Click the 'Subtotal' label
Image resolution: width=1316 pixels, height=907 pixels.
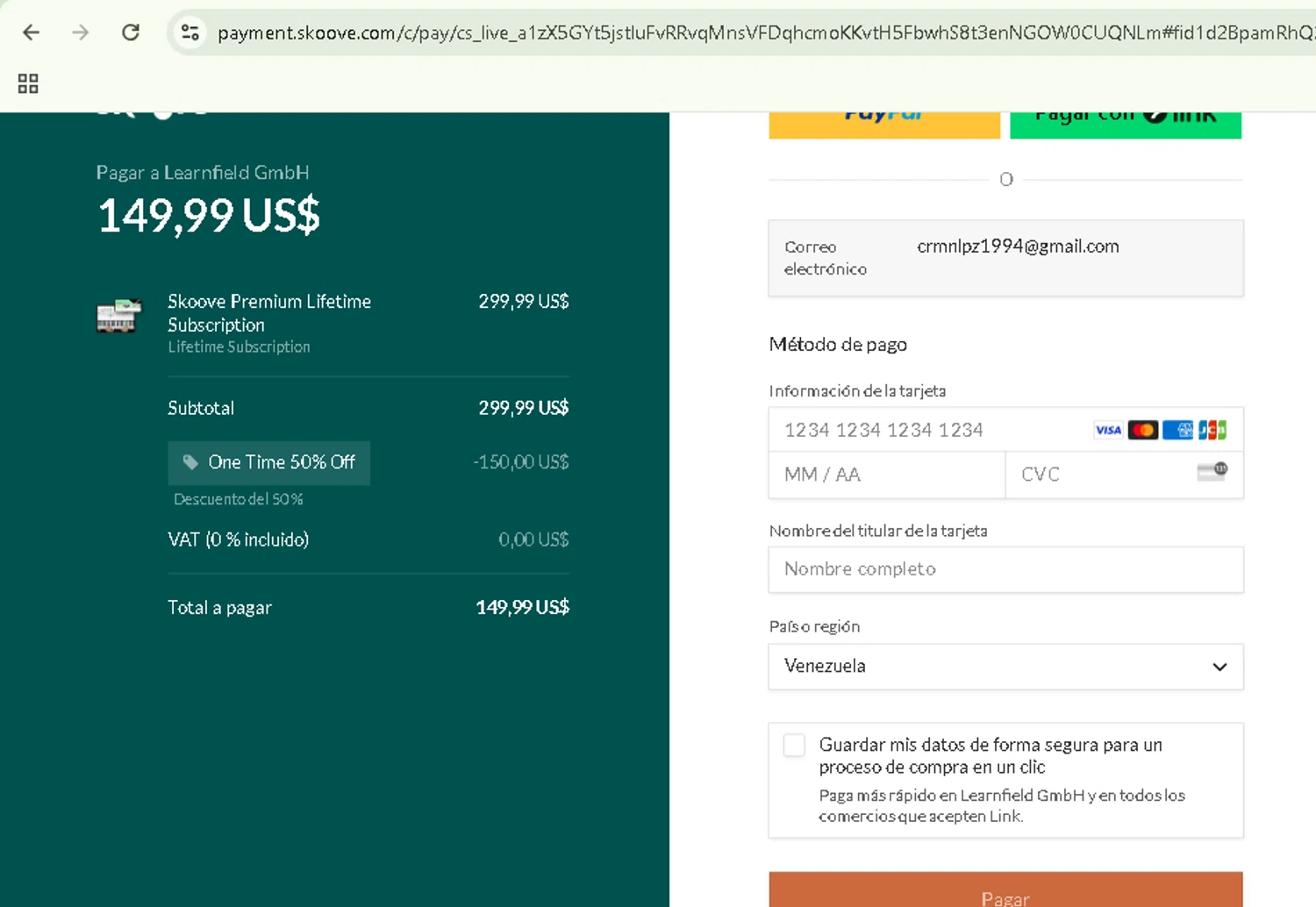click(x=201, y=408)
